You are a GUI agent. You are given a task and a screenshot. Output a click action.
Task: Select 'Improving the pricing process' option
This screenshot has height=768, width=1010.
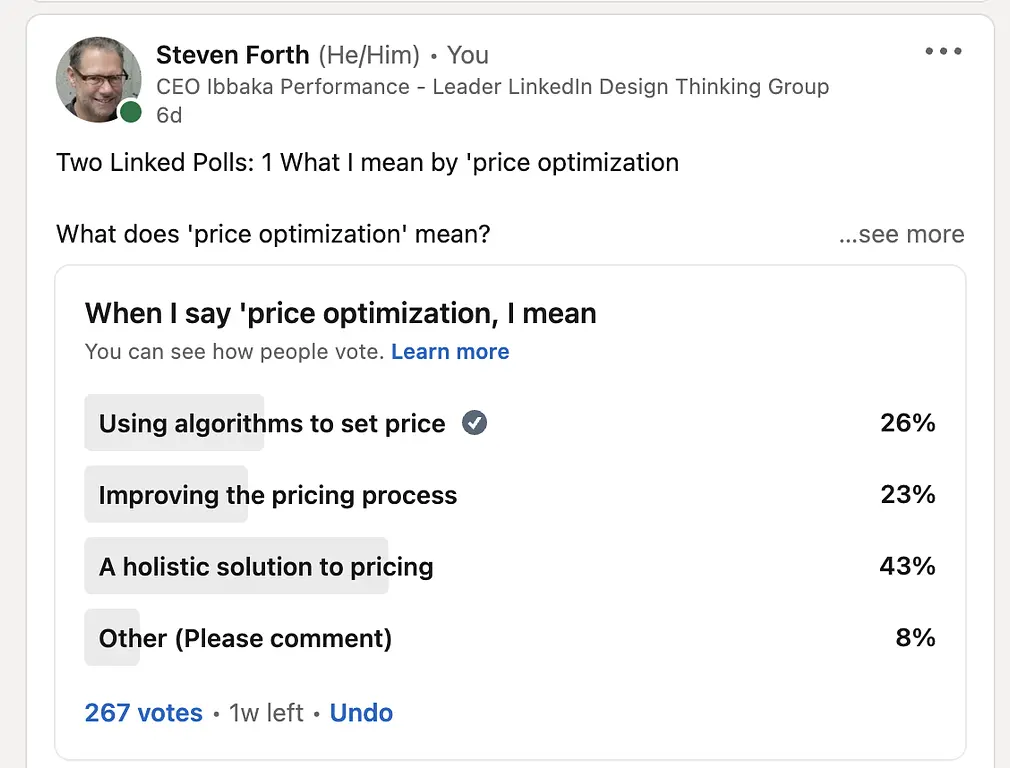click(x=510, y=494)
